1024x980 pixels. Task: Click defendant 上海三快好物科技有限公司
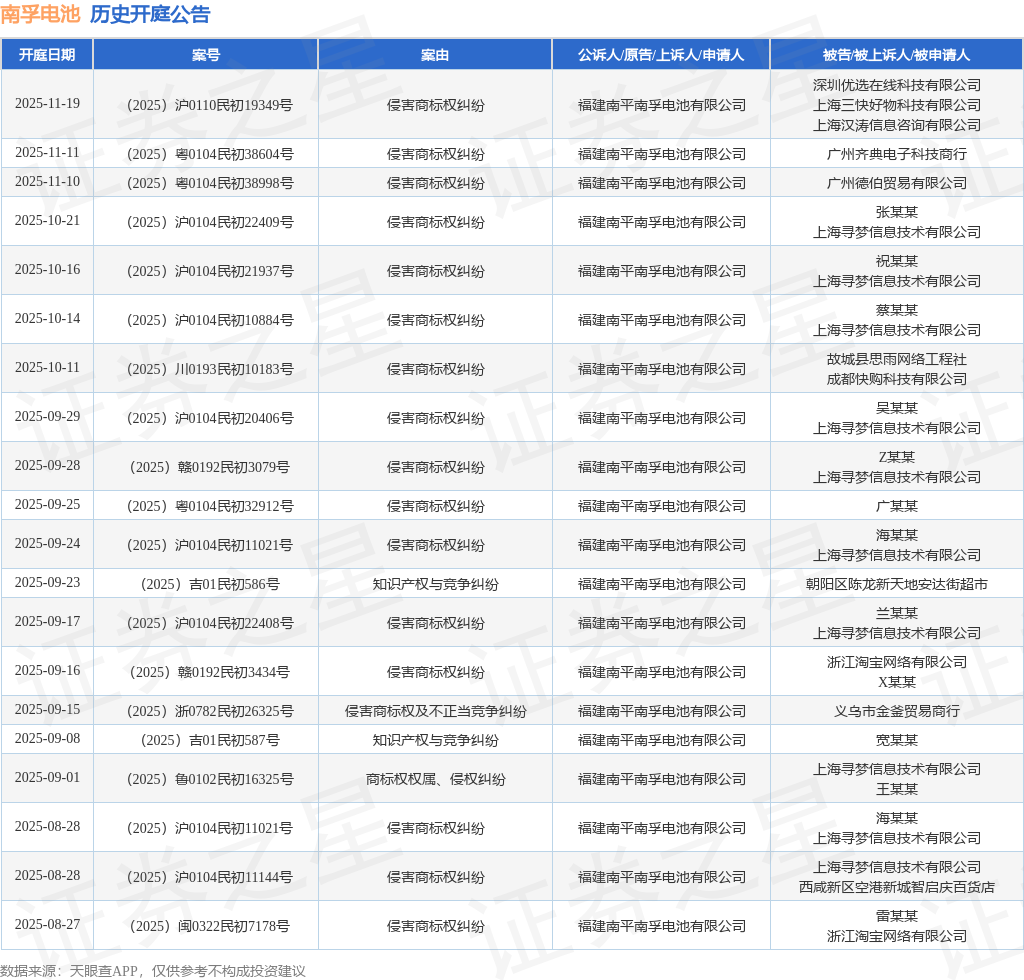click(897, 105)
